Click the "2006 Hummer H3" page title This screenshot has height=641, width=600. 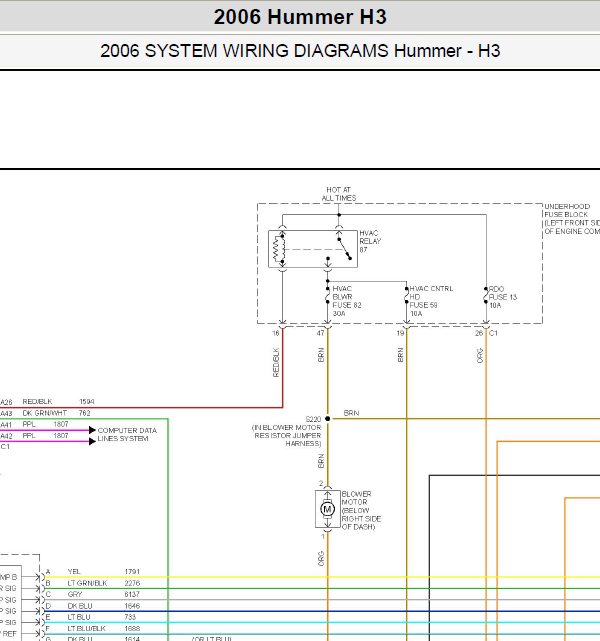300,17
